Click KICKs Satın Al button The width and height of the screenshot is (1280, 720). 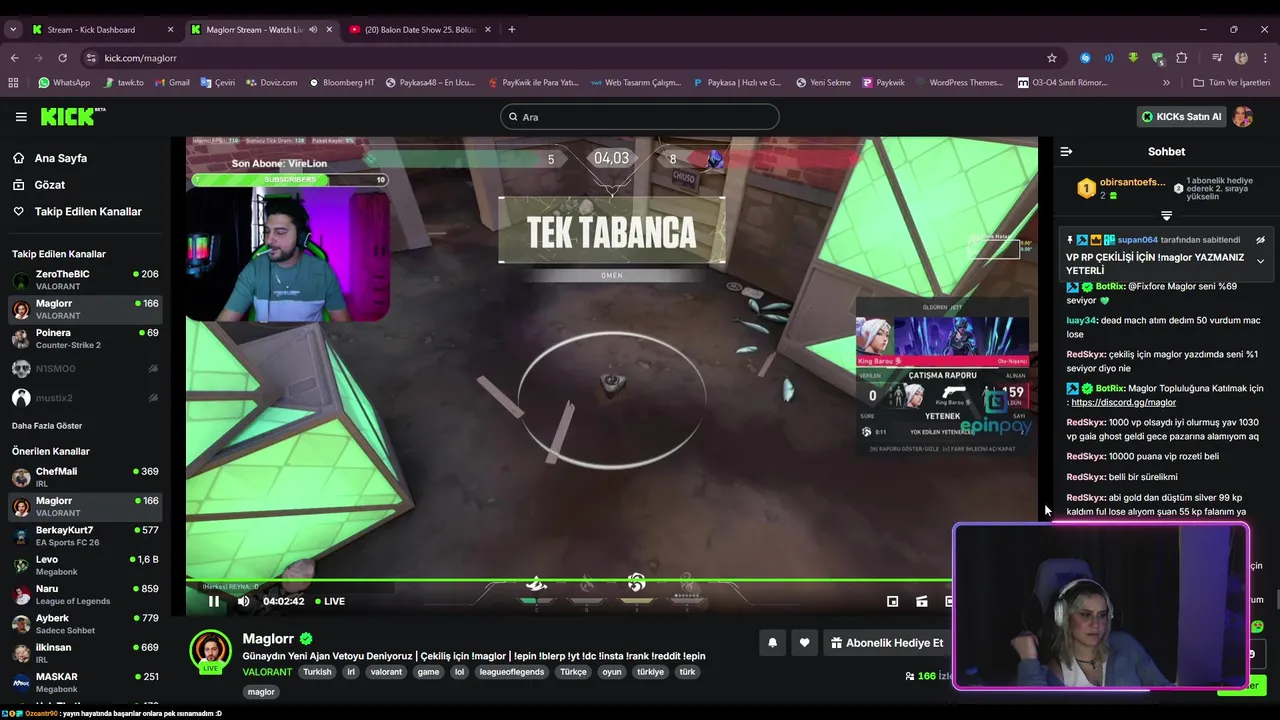coord(1181,117)
